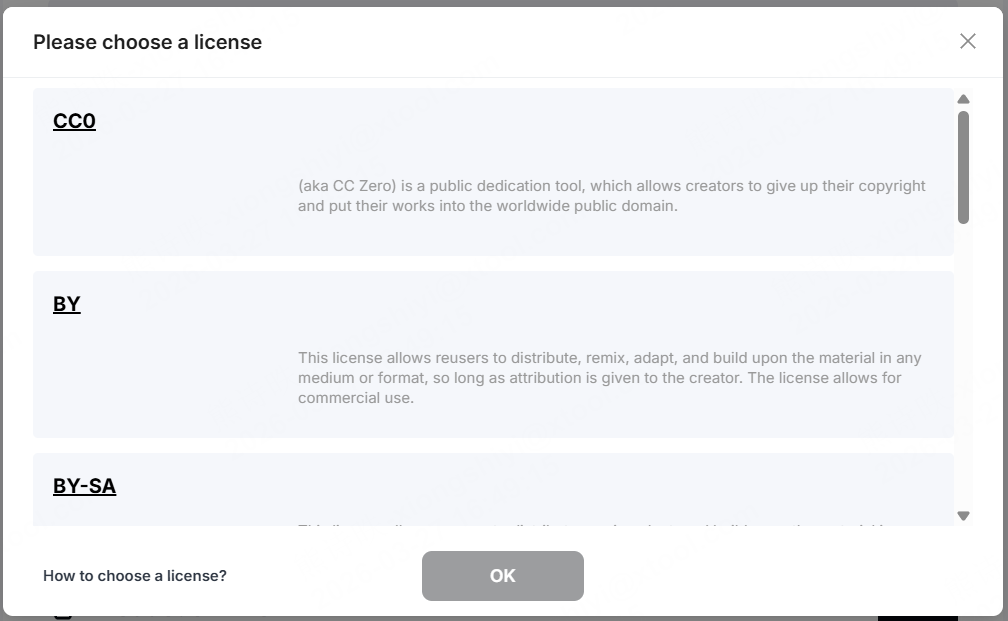Select the BY license description text
This screenshot has width=1008, height=621.
pos(609,377)
